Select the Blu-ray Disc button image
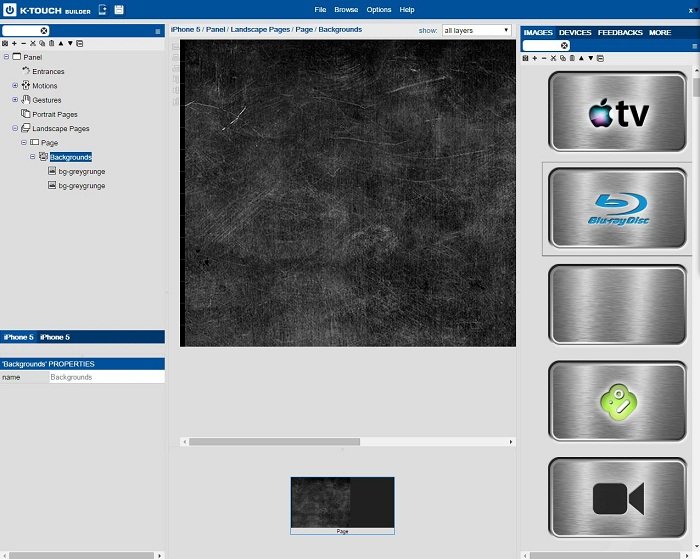 point(617,209)
